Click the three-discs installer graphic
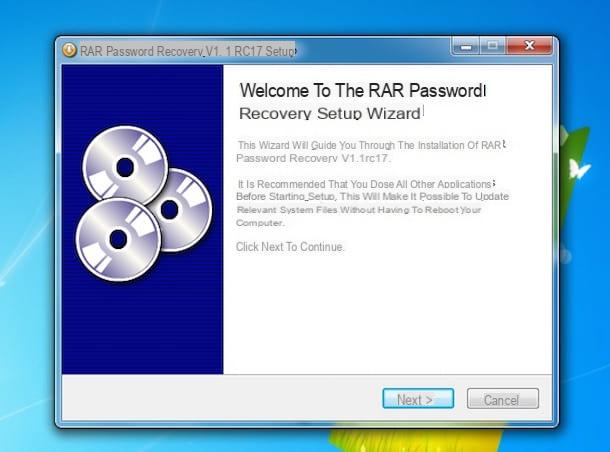The height and width of the screenshot is (452, 610). point(144,204)
